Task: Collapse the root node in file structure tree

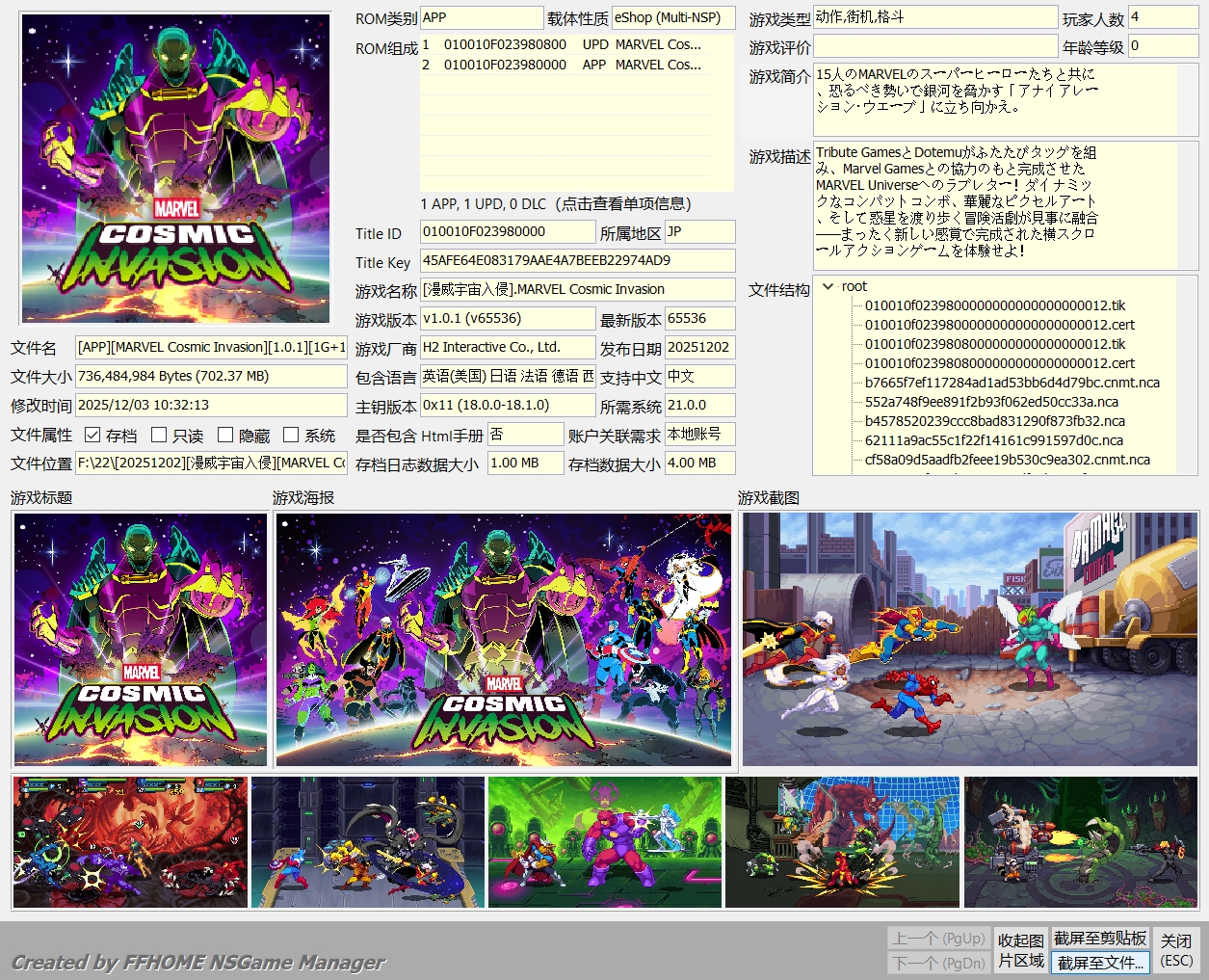Action: point(828,286)
